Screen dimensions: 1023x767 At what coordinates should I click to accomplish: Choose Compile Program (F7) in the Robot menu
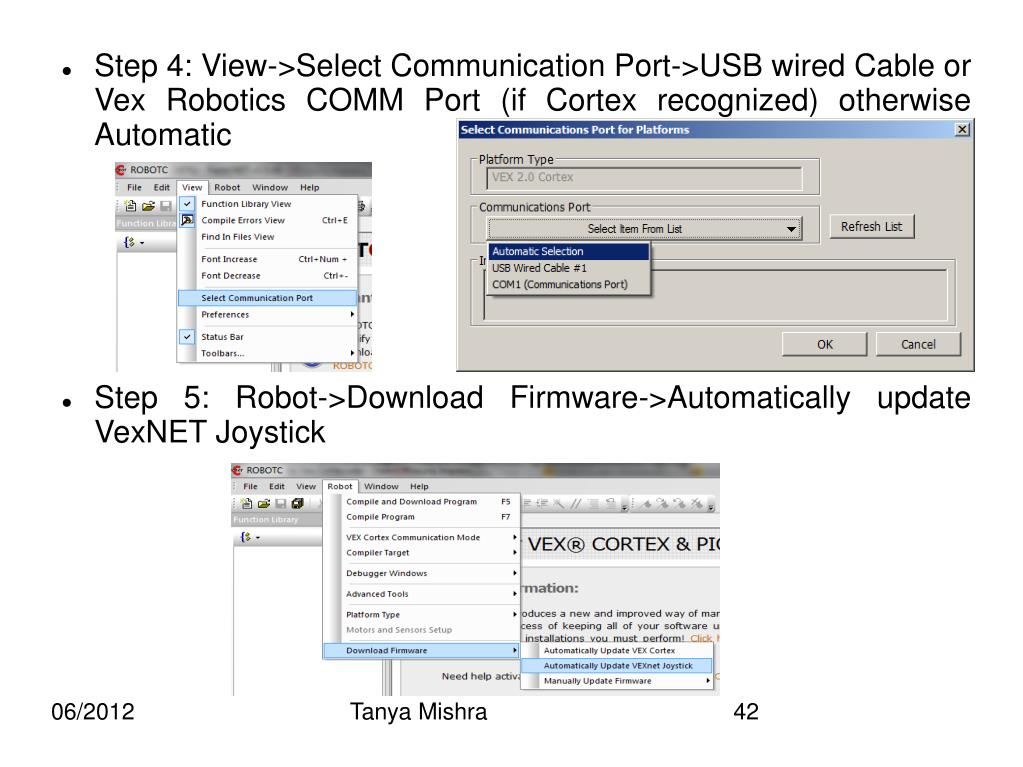pyautogui.click(x=421, y=517)
